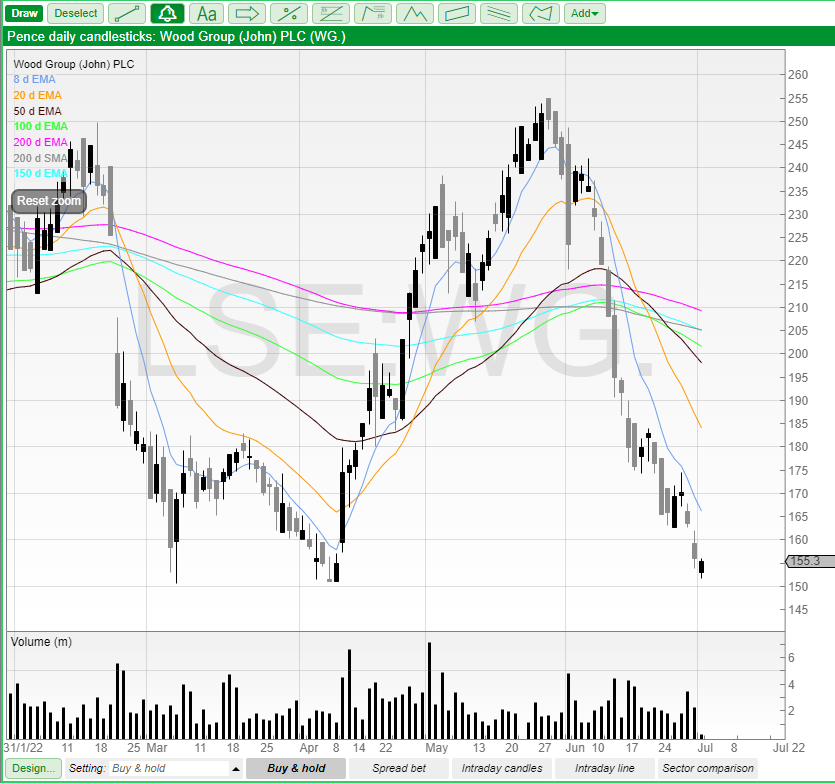Viewport: 835px width, 784px height.
Task: Click the 31/1/22 date axis label
Action: pos(23,748)
